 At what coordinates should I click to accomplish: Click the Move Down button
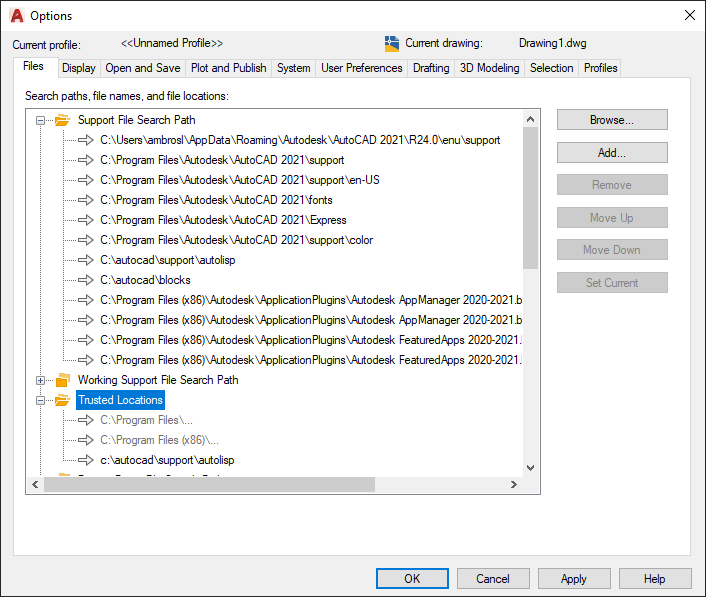coord(612,250)
